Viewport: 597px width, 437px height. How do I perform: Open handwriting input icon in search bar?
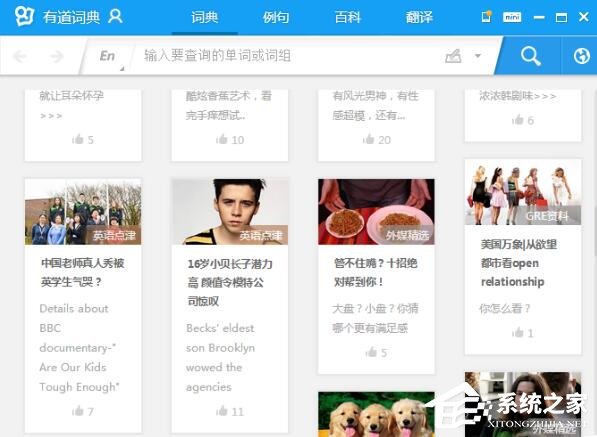point(453,56)
